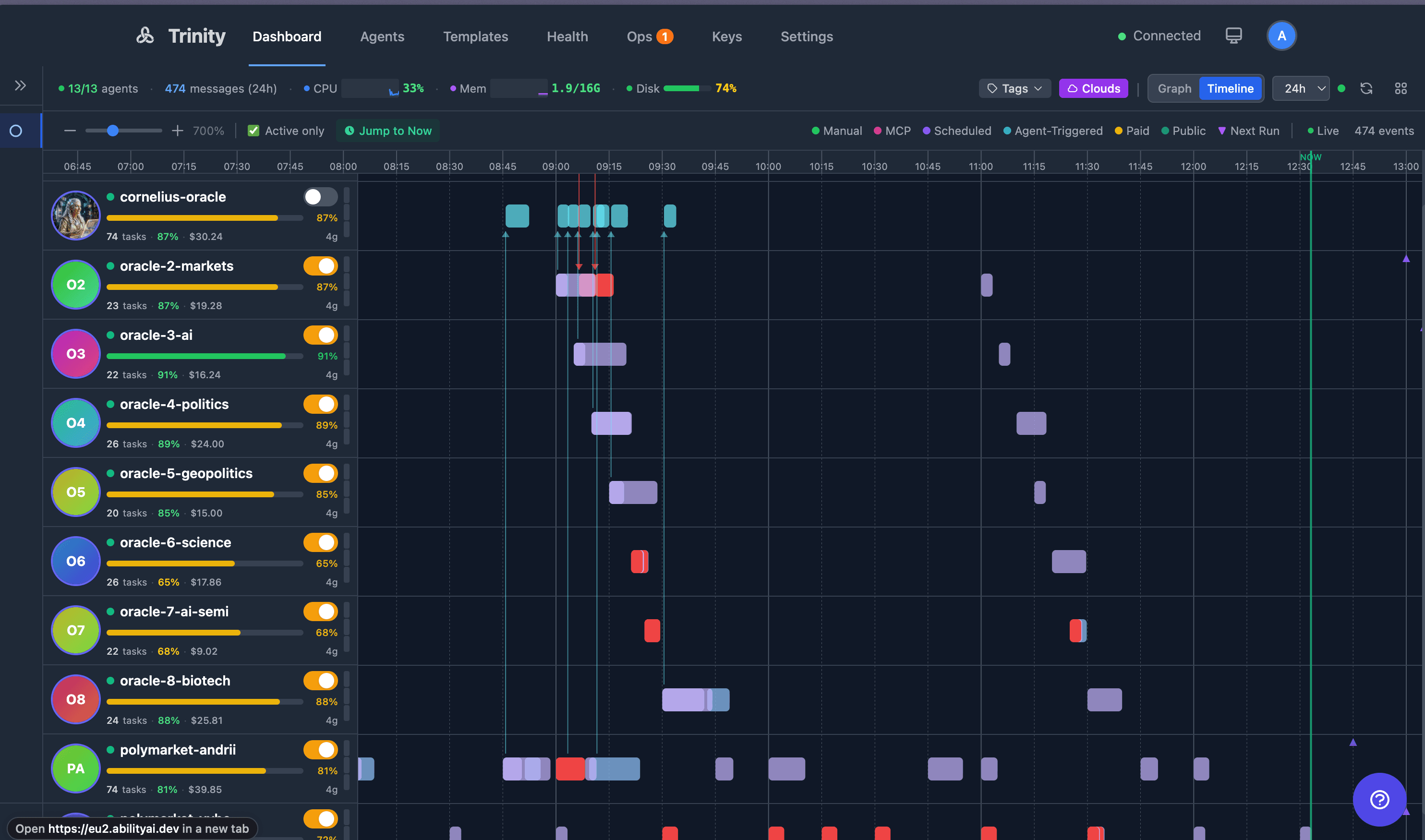This screenshot has width=1425, height=840.
Task: Open the Health tab
Action: click(568, 36)
